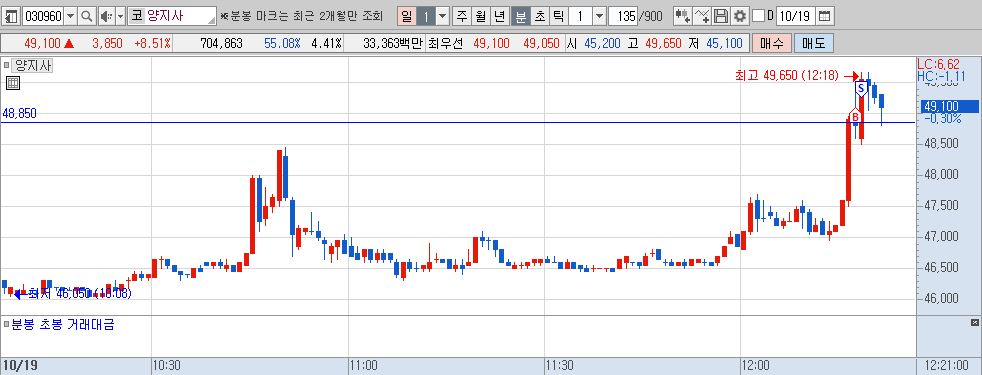
Task: Click the 135 candle count field
Action: click(623, 16)
